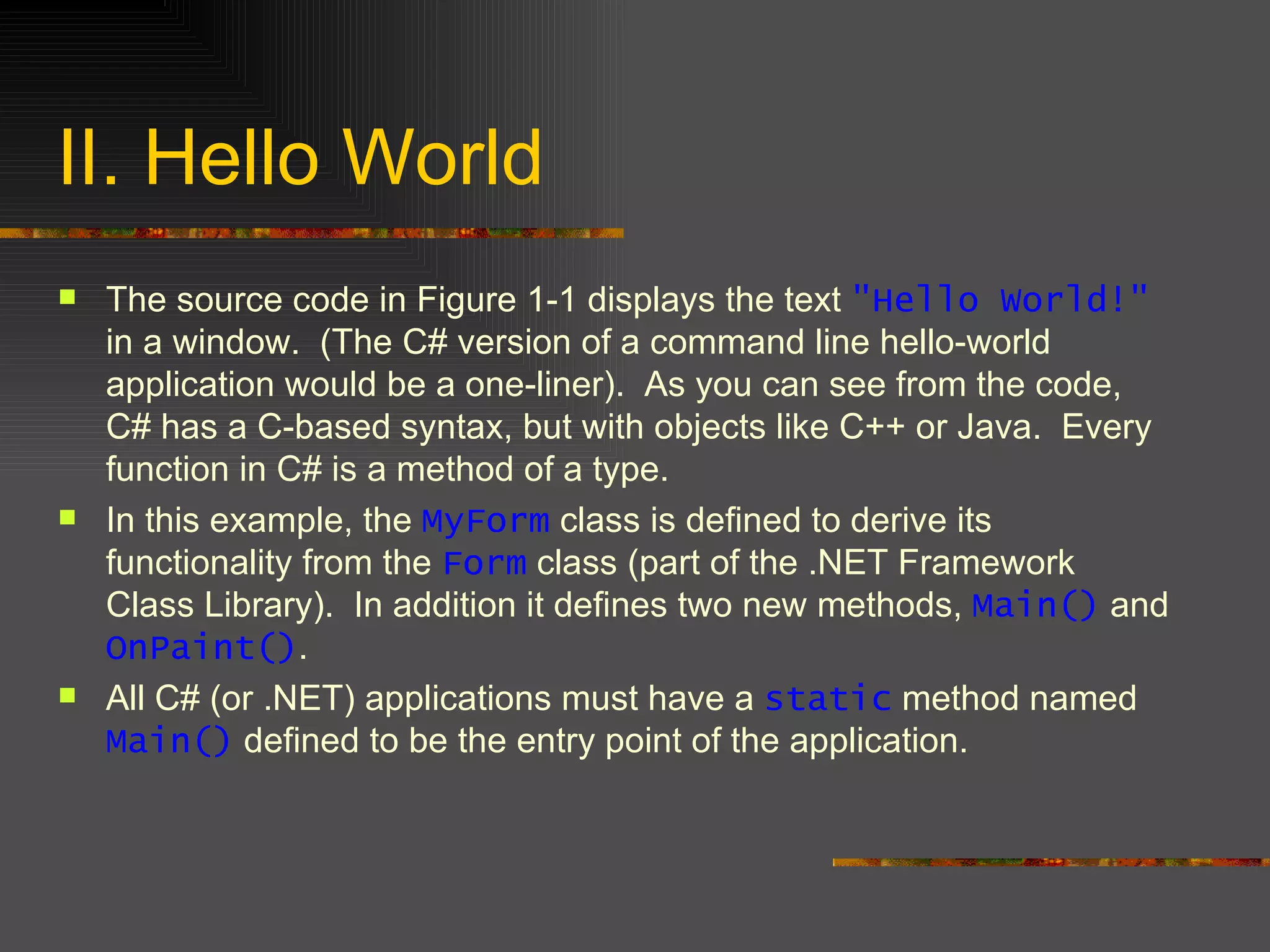The width and height of the screenshot is (1270, 952).
Task: Click the phrase 'C-based syntax' in first bullet
Action: (384, 428)
